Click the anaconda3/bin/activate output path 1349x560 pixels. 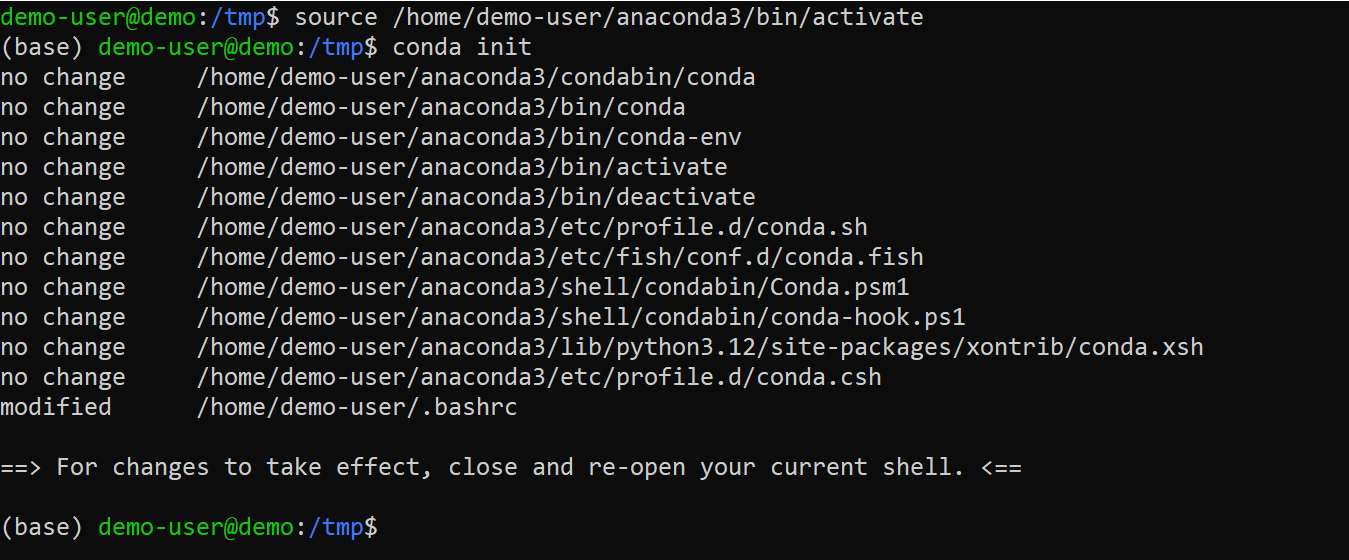(462, 167)
